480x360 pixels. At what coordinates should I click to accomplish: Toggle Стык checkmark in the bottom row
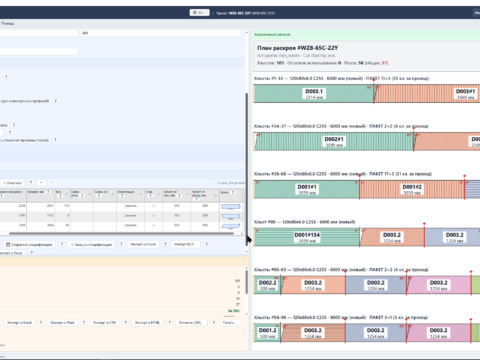pyautogui.click(x=154, y=225)
